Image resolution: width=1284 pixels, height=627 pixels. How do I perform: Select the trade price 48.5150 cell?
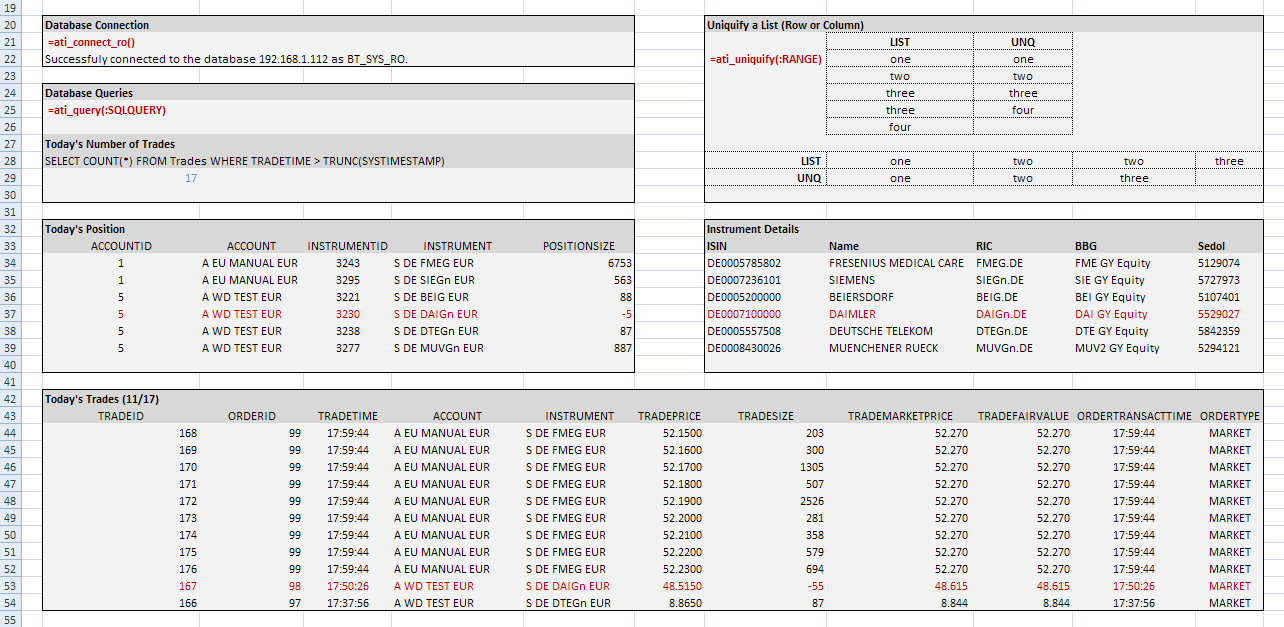[x=682, y=586]
